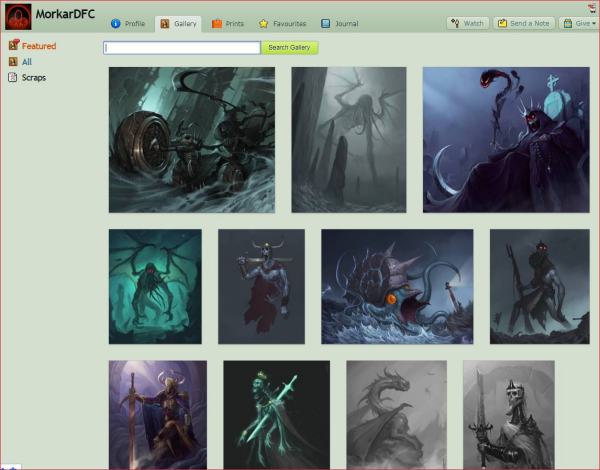Open the Favourites tab
Screen dimensions: 600x470
[282, 23]
